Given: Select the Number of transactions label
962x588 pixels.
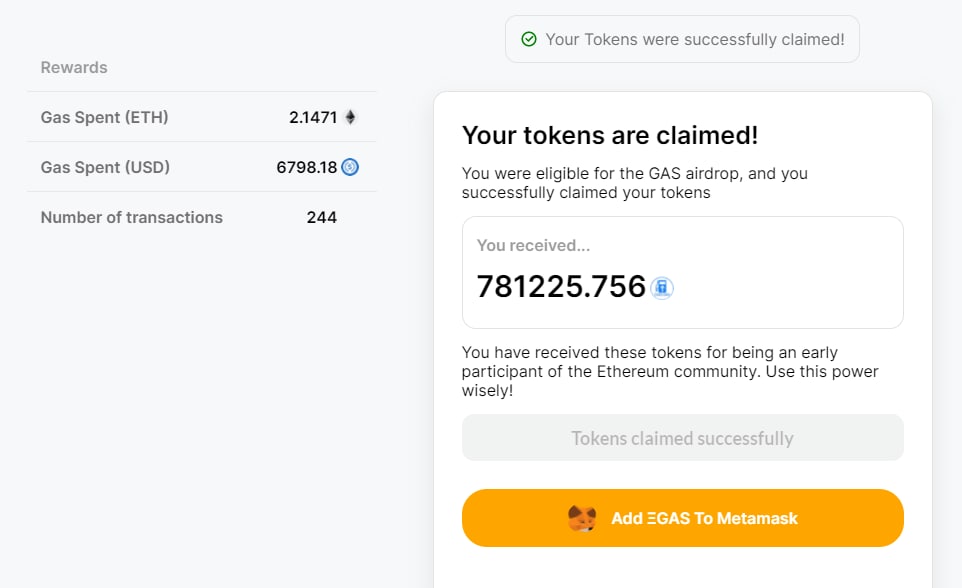Looking at the screenshot, I should [131, 217].
